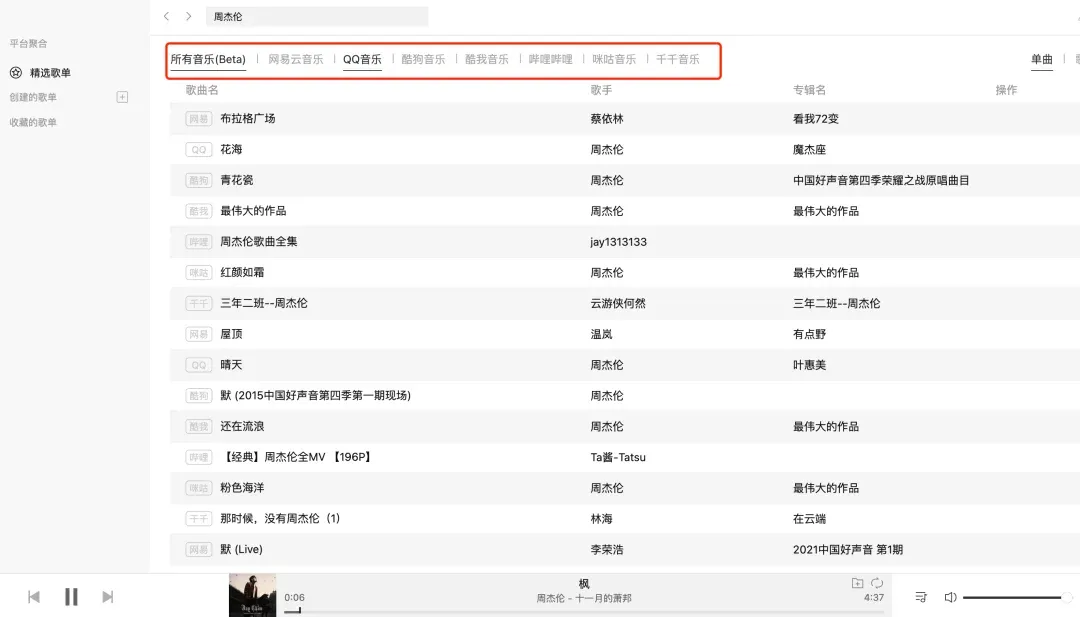Open the 千千音乐 tab
The width and height of the screenshot is (1080, 617).
pyautogui.click(x=678, y=59)
